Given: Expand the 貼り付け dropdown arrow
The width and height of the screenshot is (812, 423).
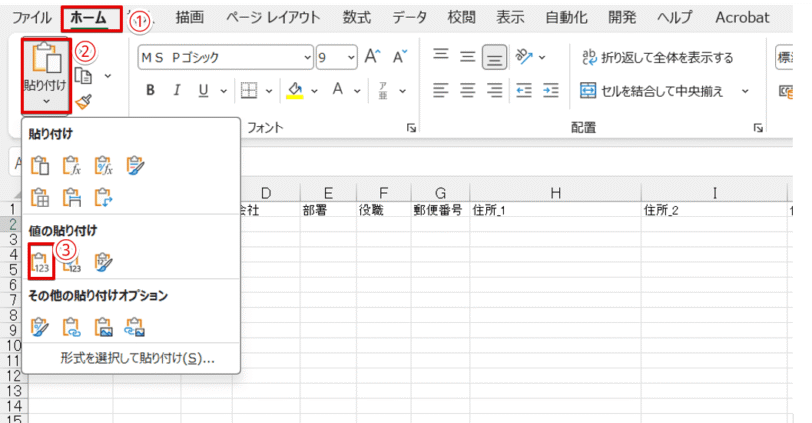Looking at the screenshot, I should coord(46,101).
